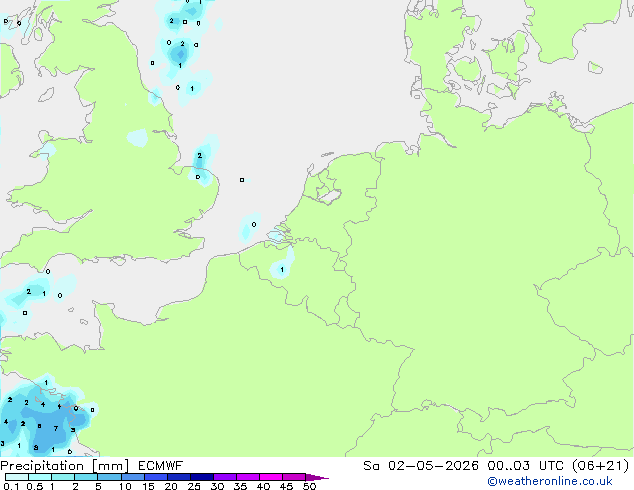634x490 pixels.
Task: Click the "50" legend scale value
Action: tap(309, 486)
